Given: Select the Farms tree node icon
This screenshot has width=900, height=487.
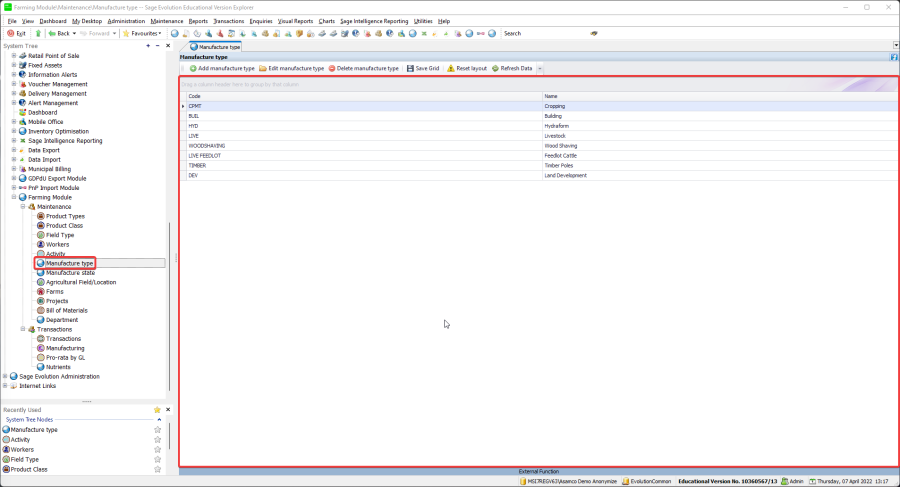Looking at the screenshot, I should [40, 291].
